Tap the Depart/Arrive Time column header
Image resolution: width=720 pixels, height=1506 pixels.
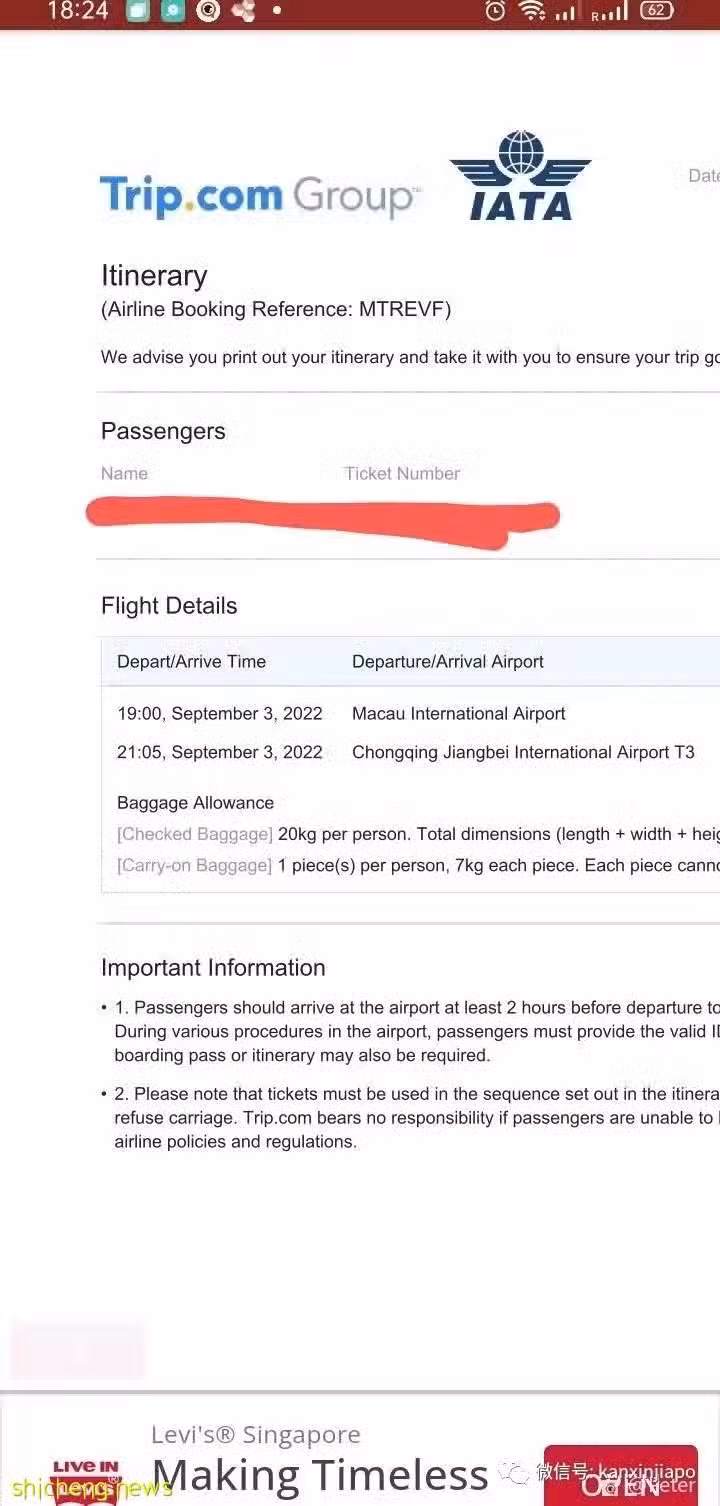[191, 661]
